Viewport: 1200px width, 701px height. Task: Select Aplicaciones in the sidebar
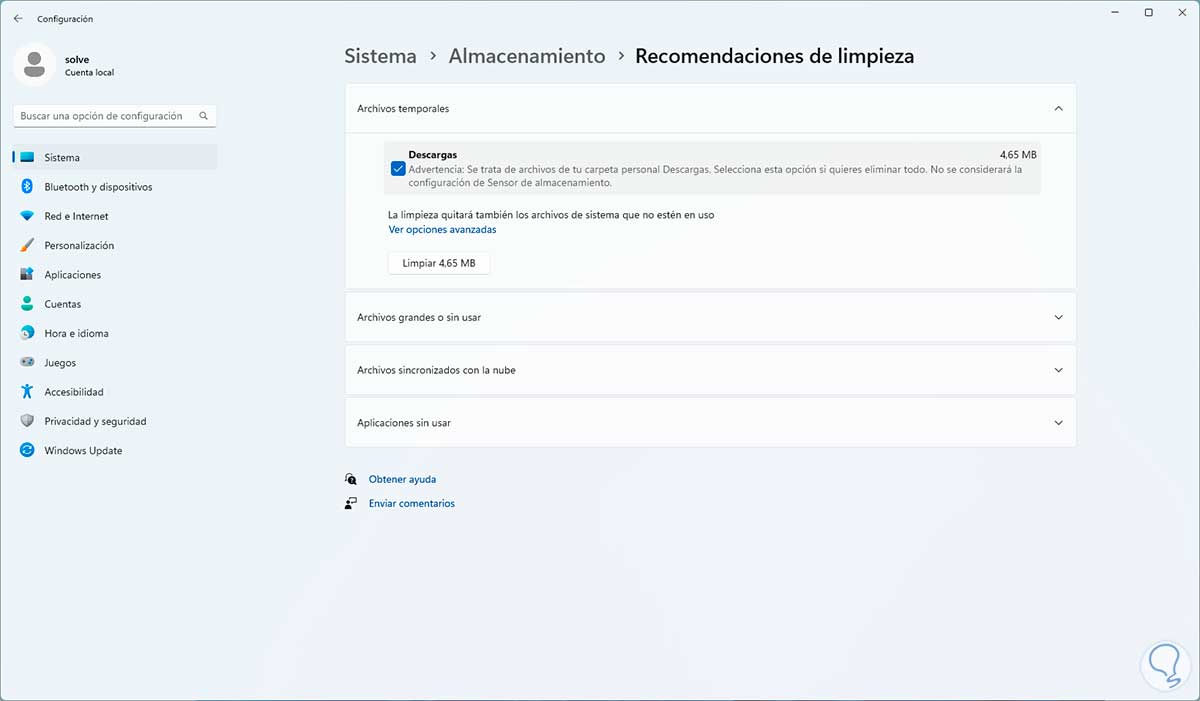115,275
